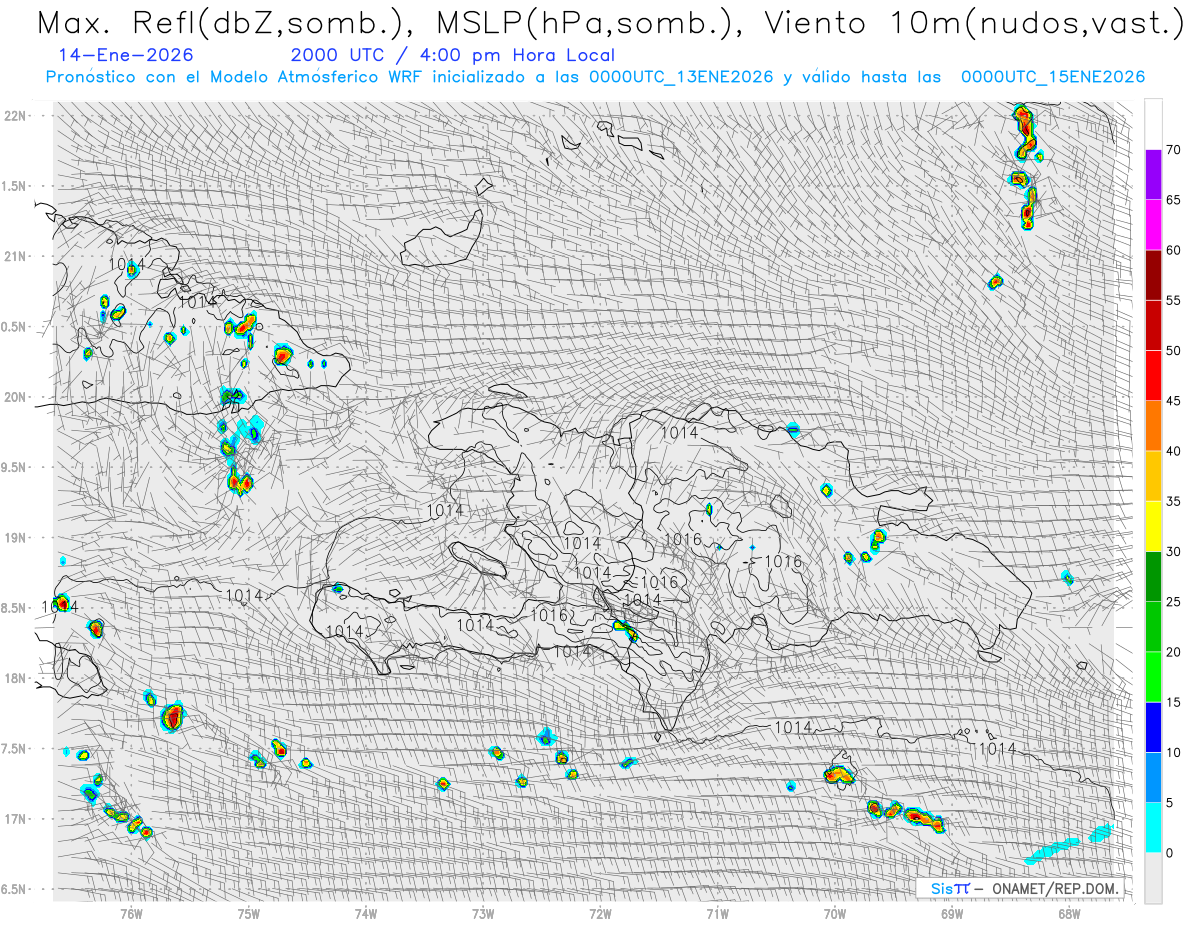Screen dimensions: 1200x927
Task: Select the orange 40–45 dBZ legend segment
Action: [1153, 426]
